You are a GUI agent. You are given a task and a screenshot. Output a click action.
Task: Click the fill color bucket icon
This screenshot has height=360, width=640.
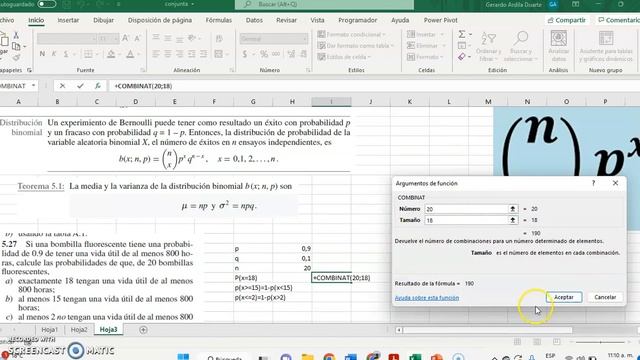111,54
